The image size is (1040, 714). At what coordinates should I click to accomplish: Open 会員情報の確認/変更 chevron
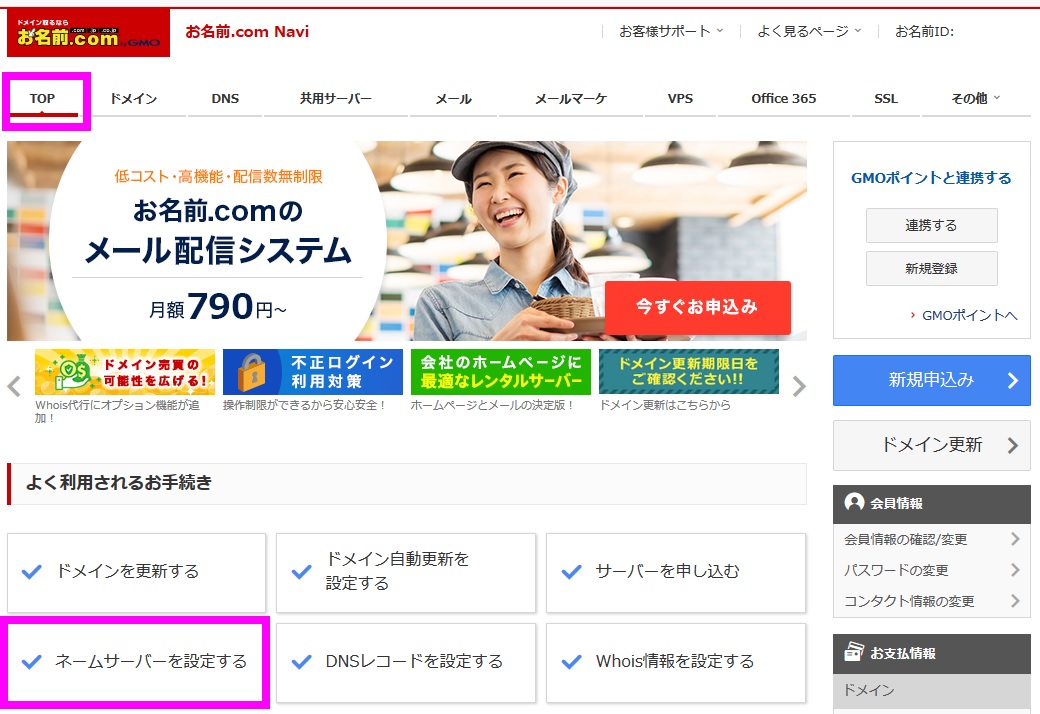coord(1015,539)
